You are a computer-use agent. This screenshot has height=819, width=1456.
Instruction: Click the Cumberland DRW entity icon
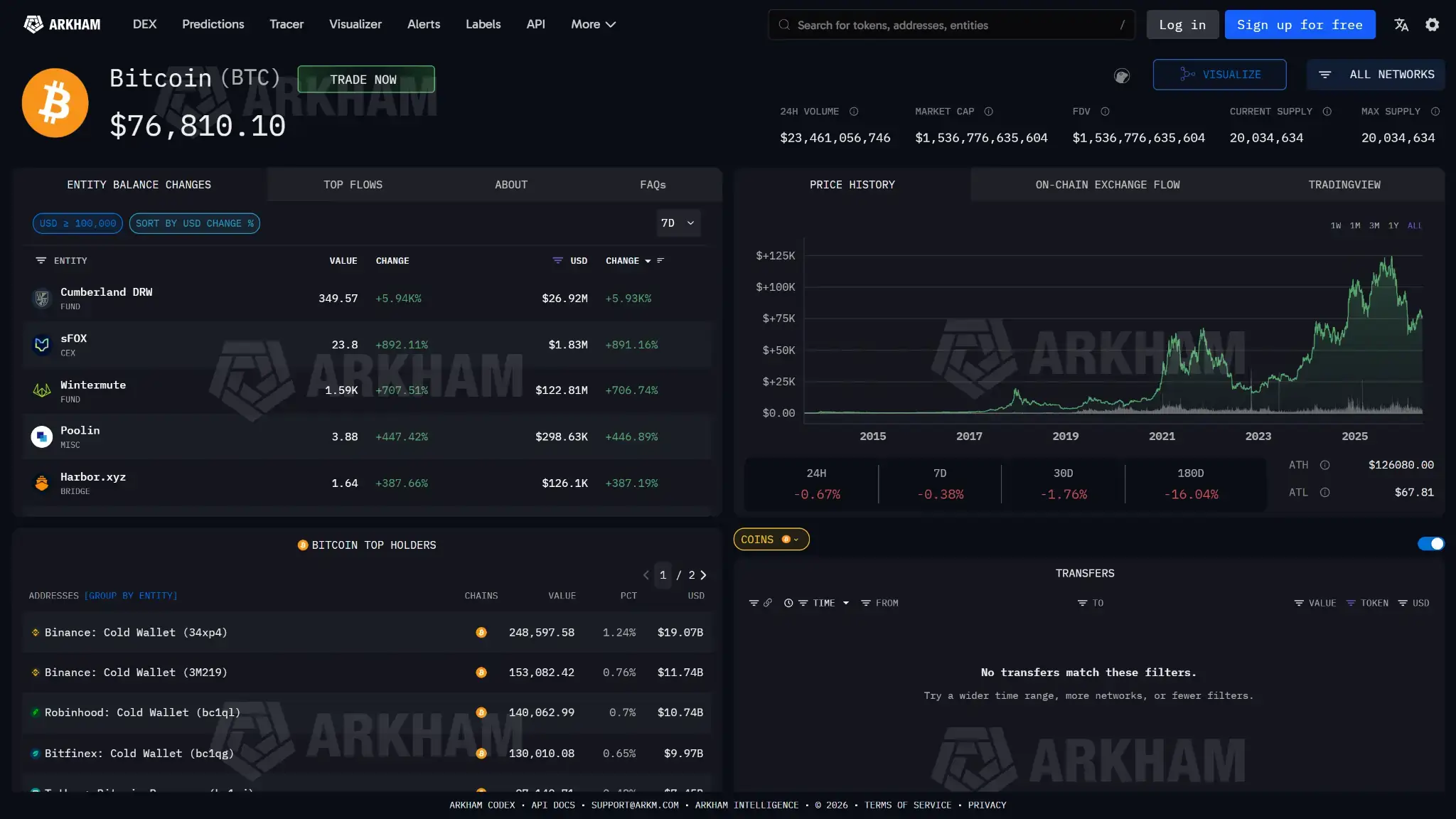(42, 299)
